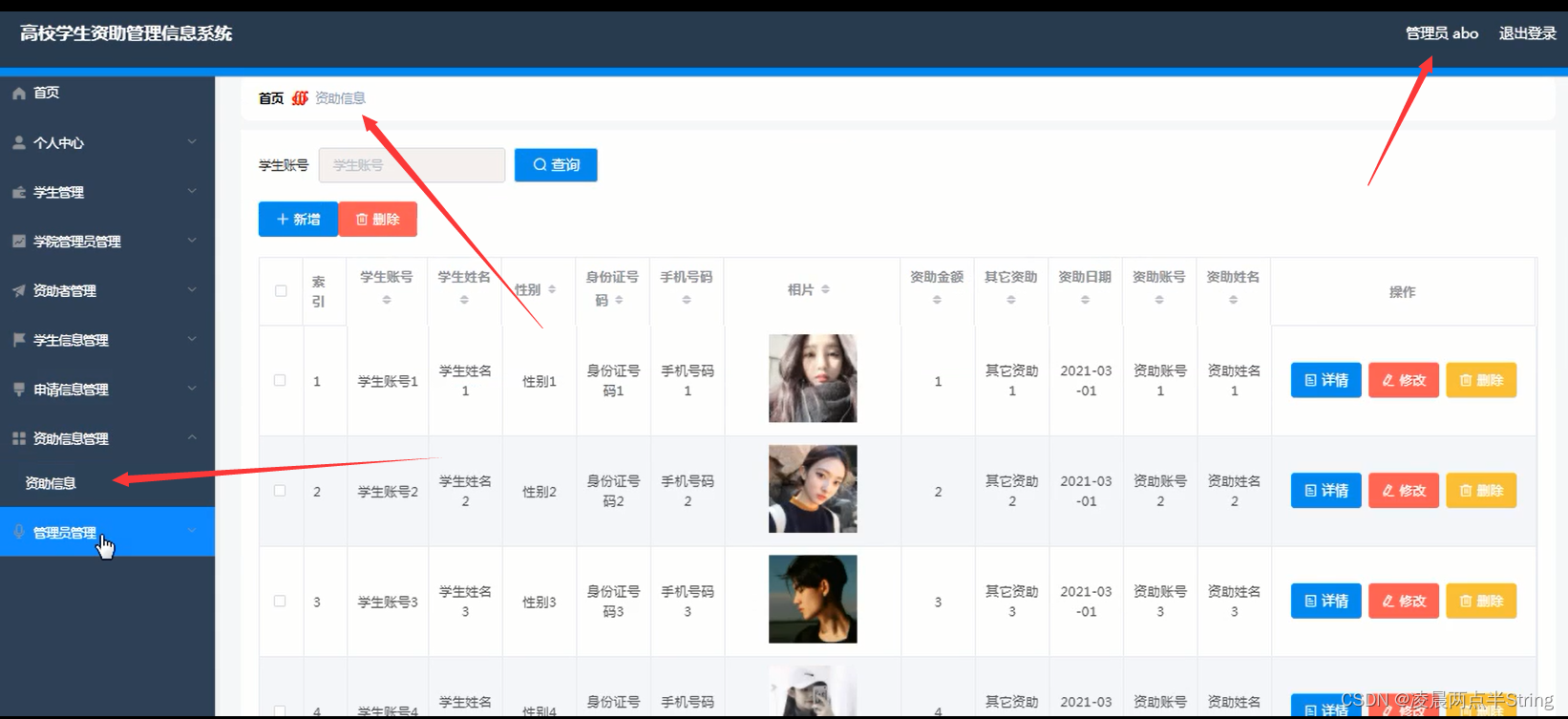The height and width of the screenshot is (719, 1568).
Task: Click 管理员 abo in the top bar
Action: (x=1442, y=33)
